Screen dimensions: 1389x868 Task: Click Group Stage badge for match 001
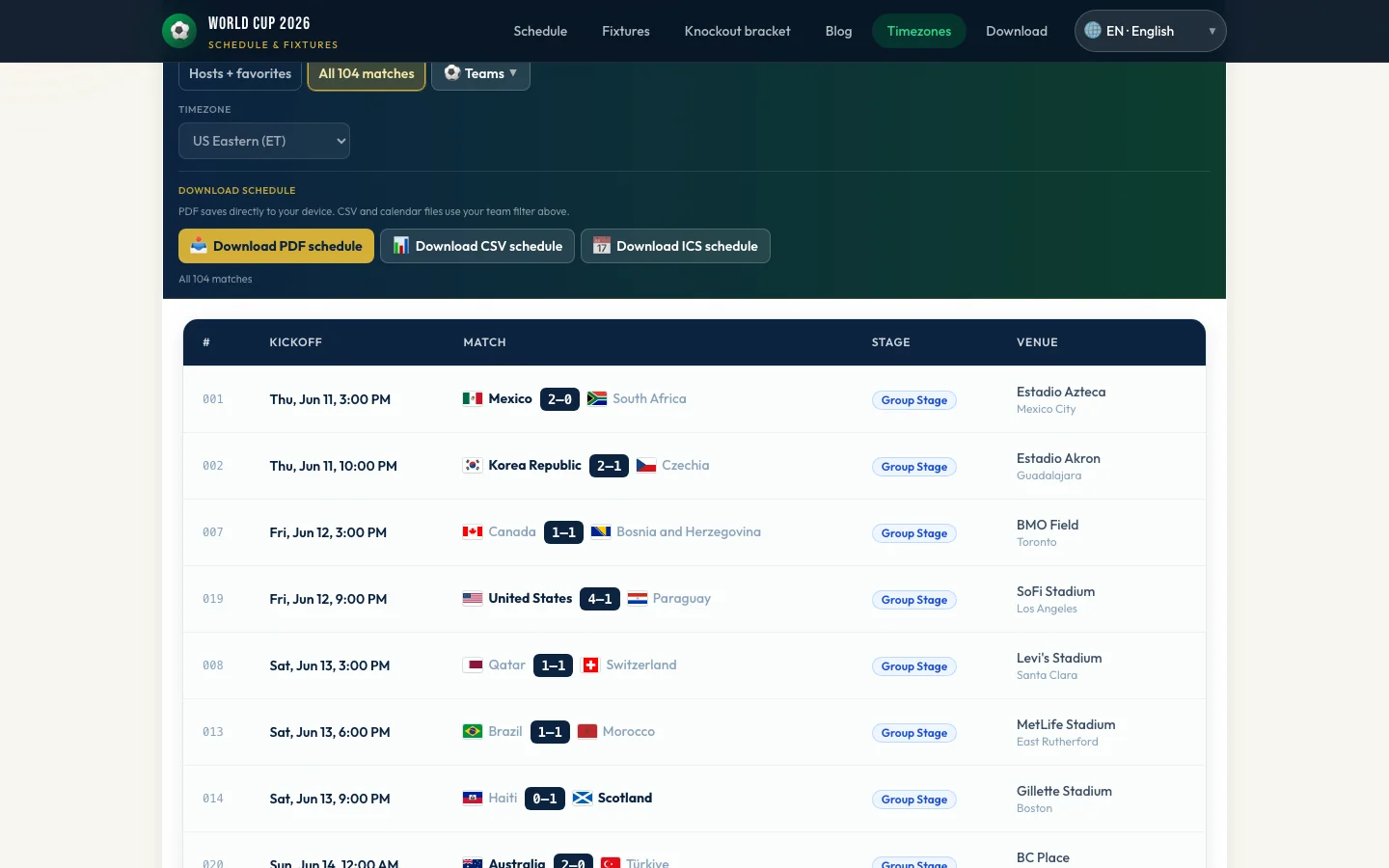914,400
